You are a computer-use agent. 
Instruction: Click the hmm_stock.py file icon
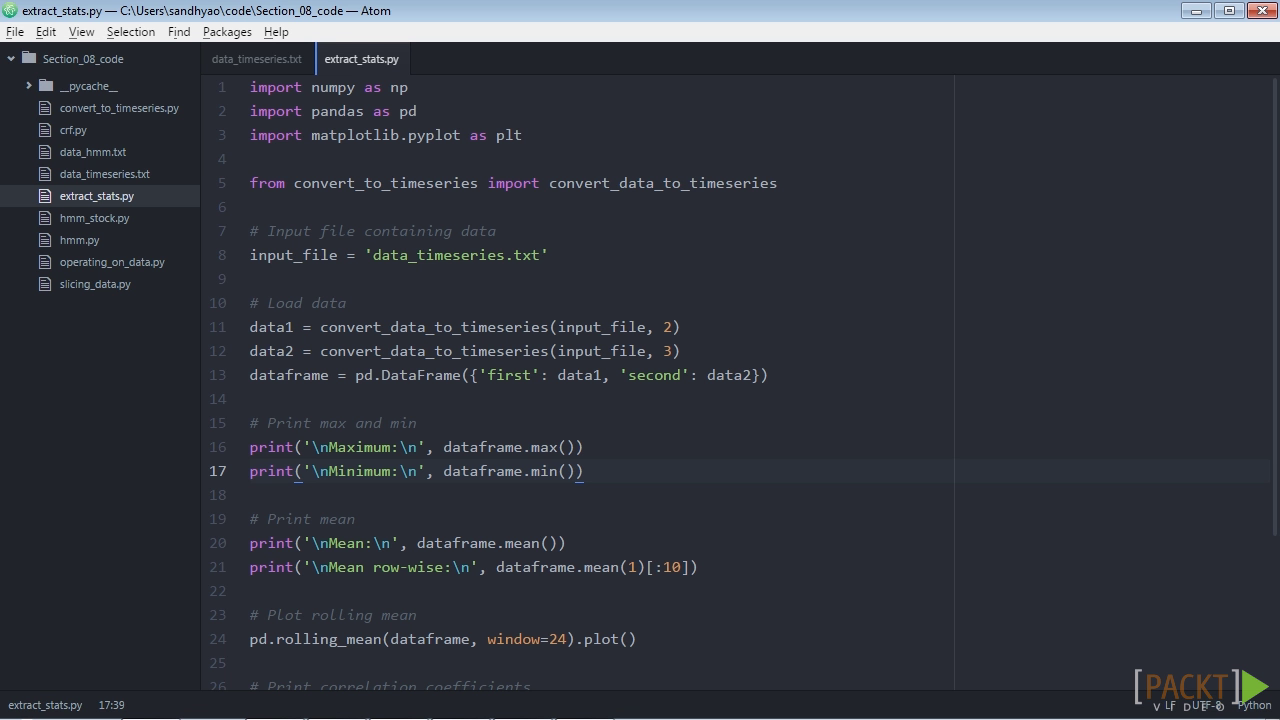pyautogui.click(x=44, y=218)
